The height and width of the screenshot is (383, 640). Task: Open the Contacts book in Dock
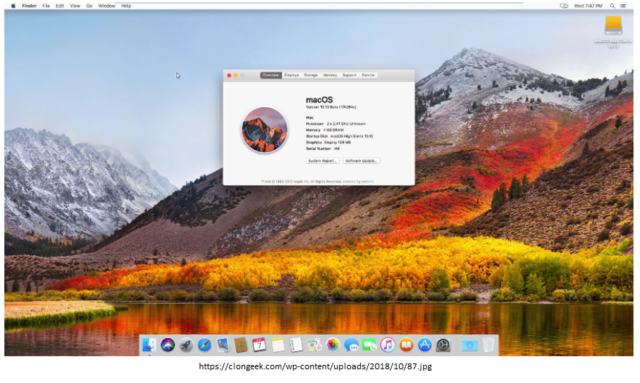(241, 345)
